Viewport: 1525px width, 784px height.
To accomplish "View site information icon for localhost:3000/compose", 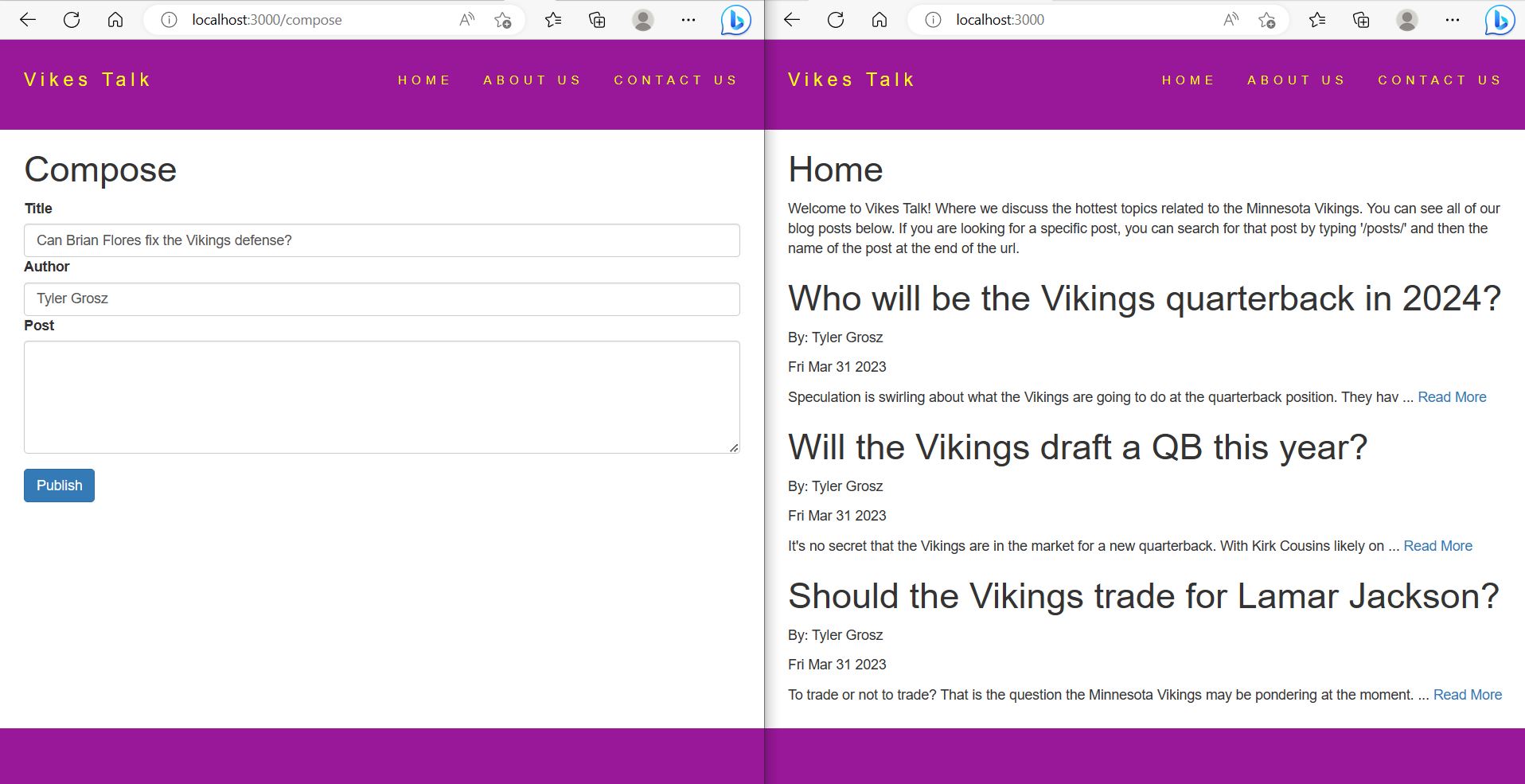I will [169, 20].
